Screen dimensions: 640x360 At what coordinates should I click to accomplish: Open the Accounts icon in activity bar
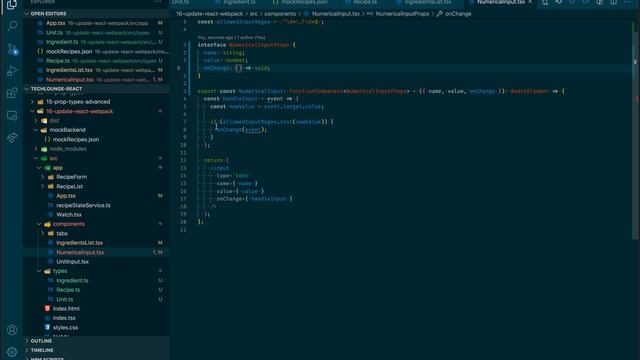[x=12, y=330]
